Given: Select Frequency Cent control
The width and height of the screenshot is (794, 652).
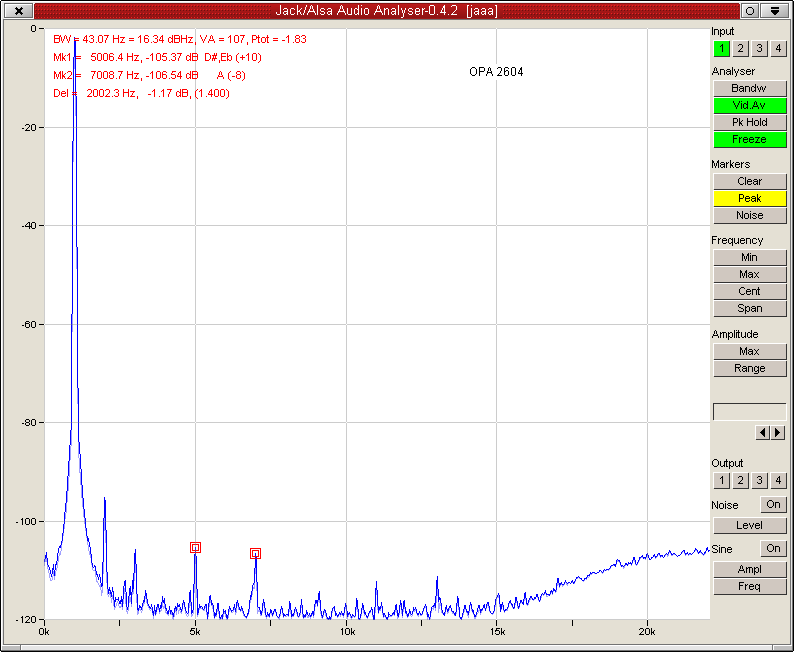Looking at the screenshot, I should (x=749, y=291).
